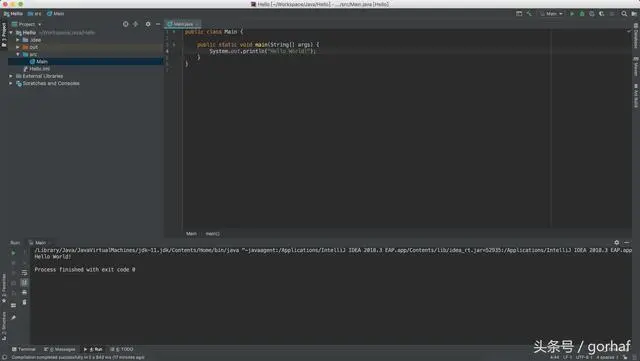The width and height of the screenshot is (640, 361).
Task: Open Search Everywhere magnifier icon
Action: [x=624, y=13]
